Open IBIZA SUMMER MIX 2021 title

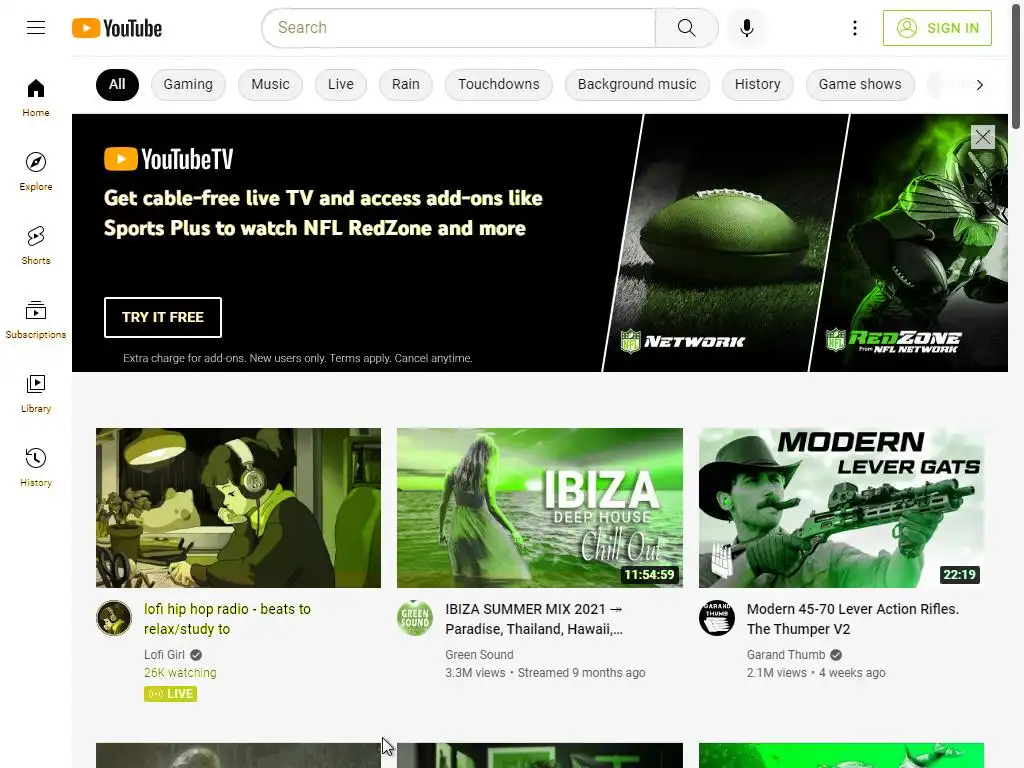[x=534, y=619]
